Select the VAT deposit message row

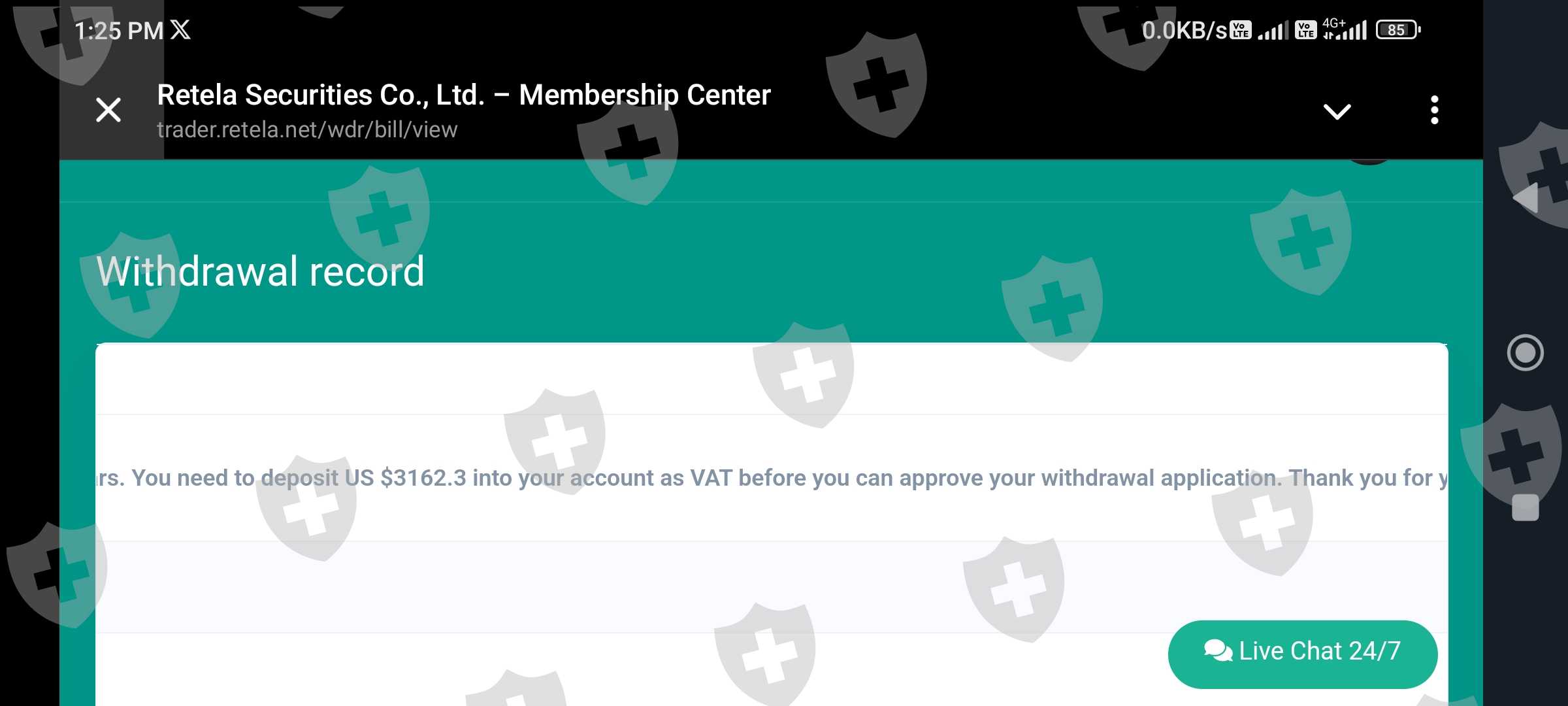[772, 478]
